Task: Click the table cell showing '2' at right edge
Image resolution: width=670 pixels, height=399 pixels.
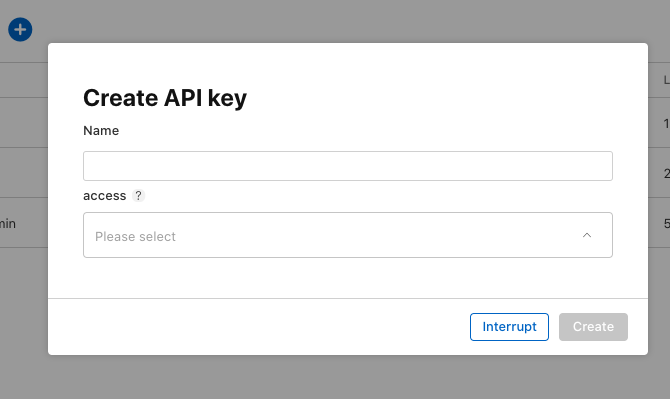Action: click(x=667, y=173)
